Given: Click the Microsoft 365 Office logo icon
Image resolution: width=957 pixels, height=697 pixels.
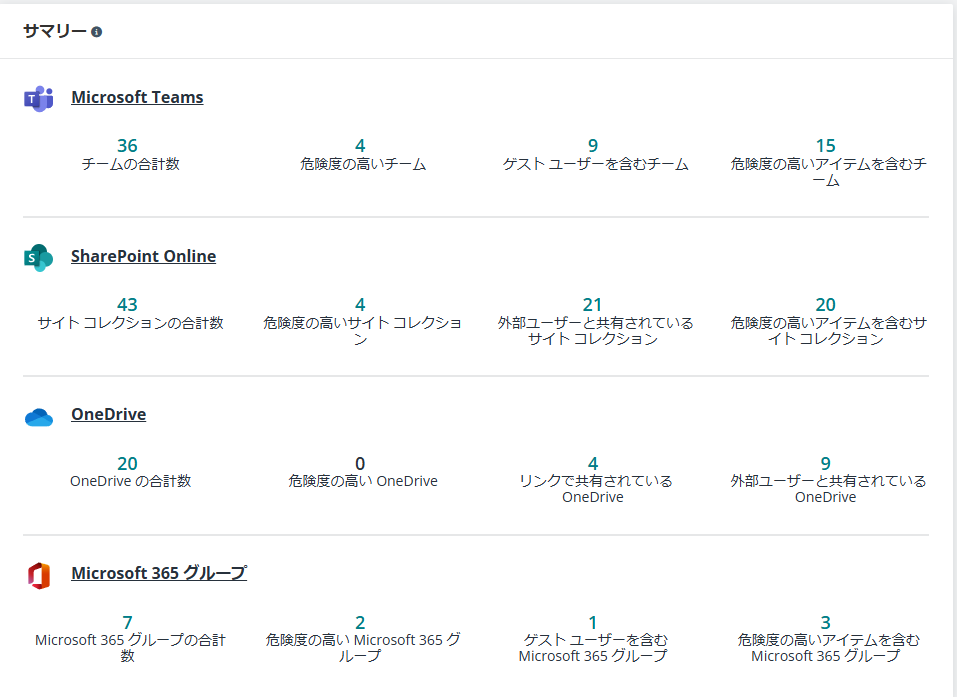Looking at the screenshot, I should [x=38, y=576].
